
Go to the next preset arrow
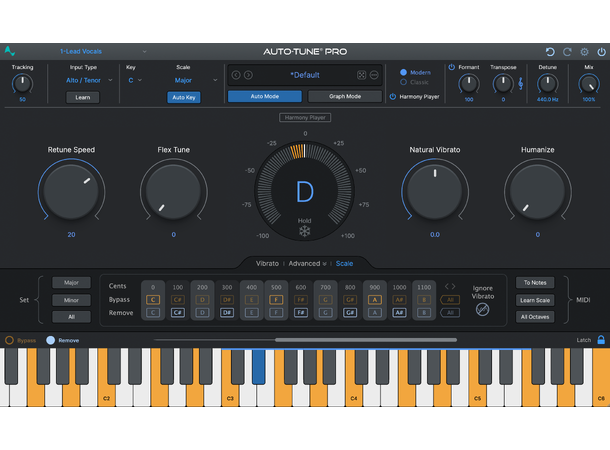tap(248, 75)
